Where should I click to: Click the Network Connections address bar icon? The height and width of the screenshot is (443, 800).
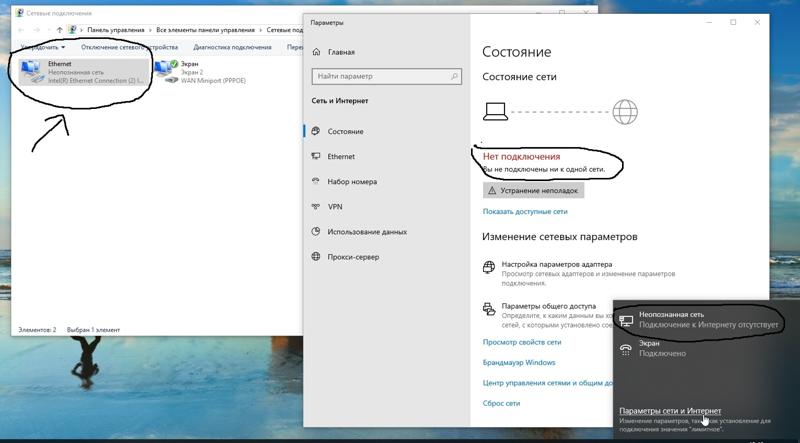[x=73, y=30]
